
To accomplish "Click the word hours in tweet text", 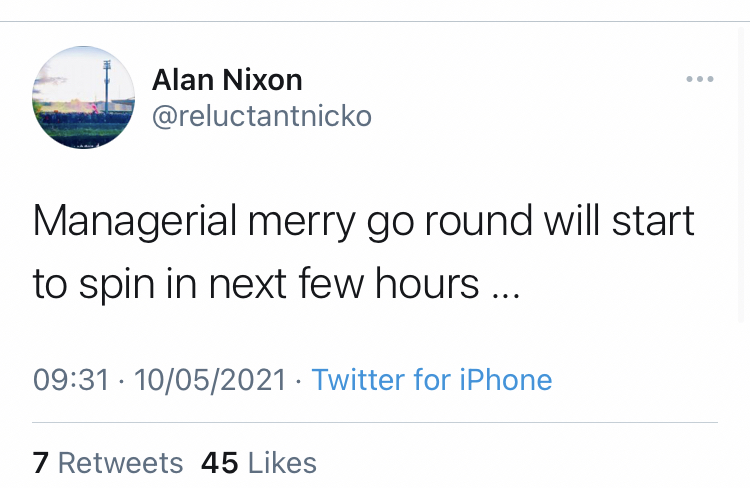I will (x=427, y=283).
